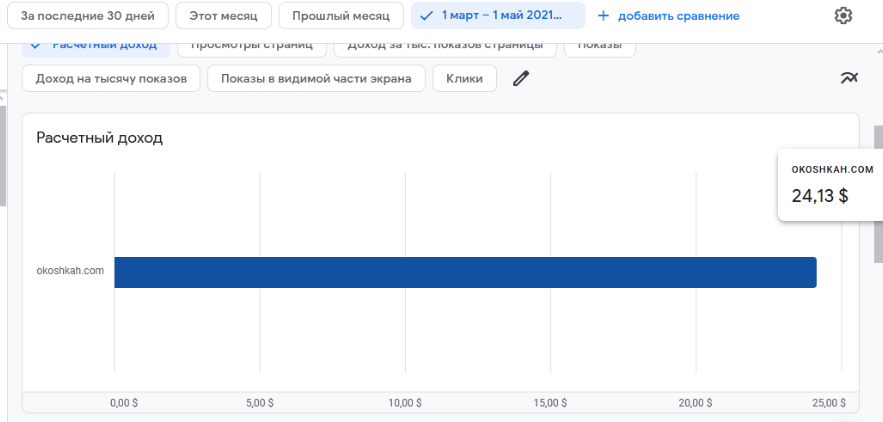The height and width of the screenshot is (422, 883).
Task: Click the blue okoshkah.com revenue bar
Action: point(465,272)
